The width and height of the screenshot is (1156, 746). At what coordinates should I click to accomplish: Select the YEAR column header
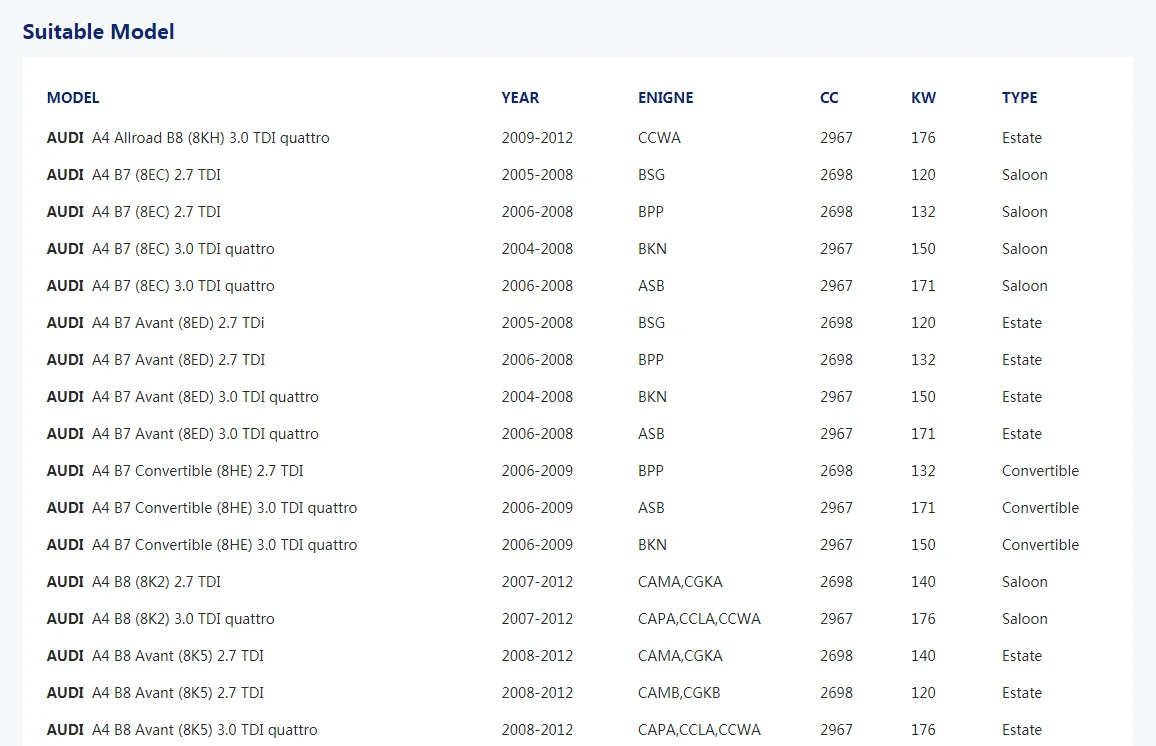(x=520, y=98)
